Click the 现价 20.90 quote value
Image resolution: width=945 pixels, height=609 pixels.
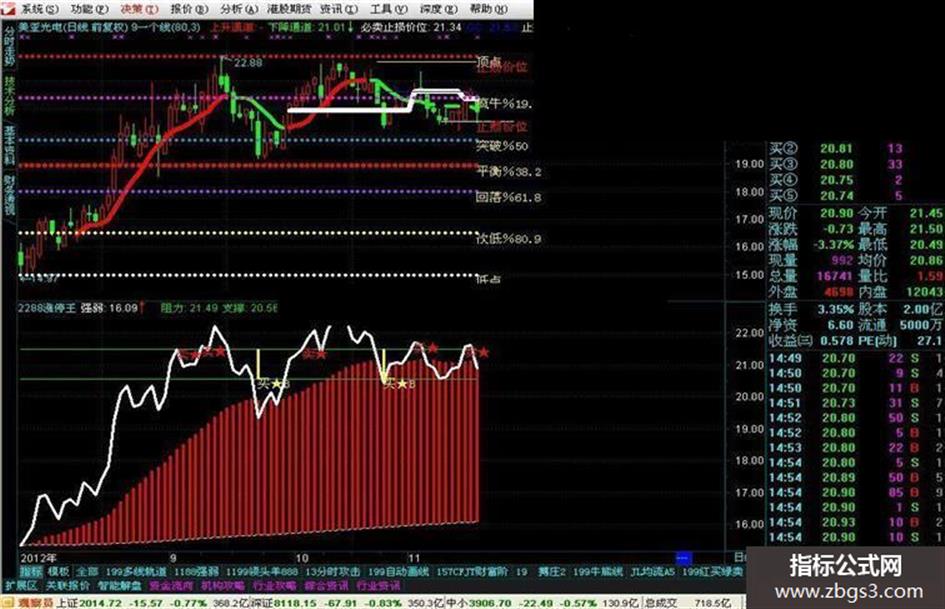[x=837, y=213]
